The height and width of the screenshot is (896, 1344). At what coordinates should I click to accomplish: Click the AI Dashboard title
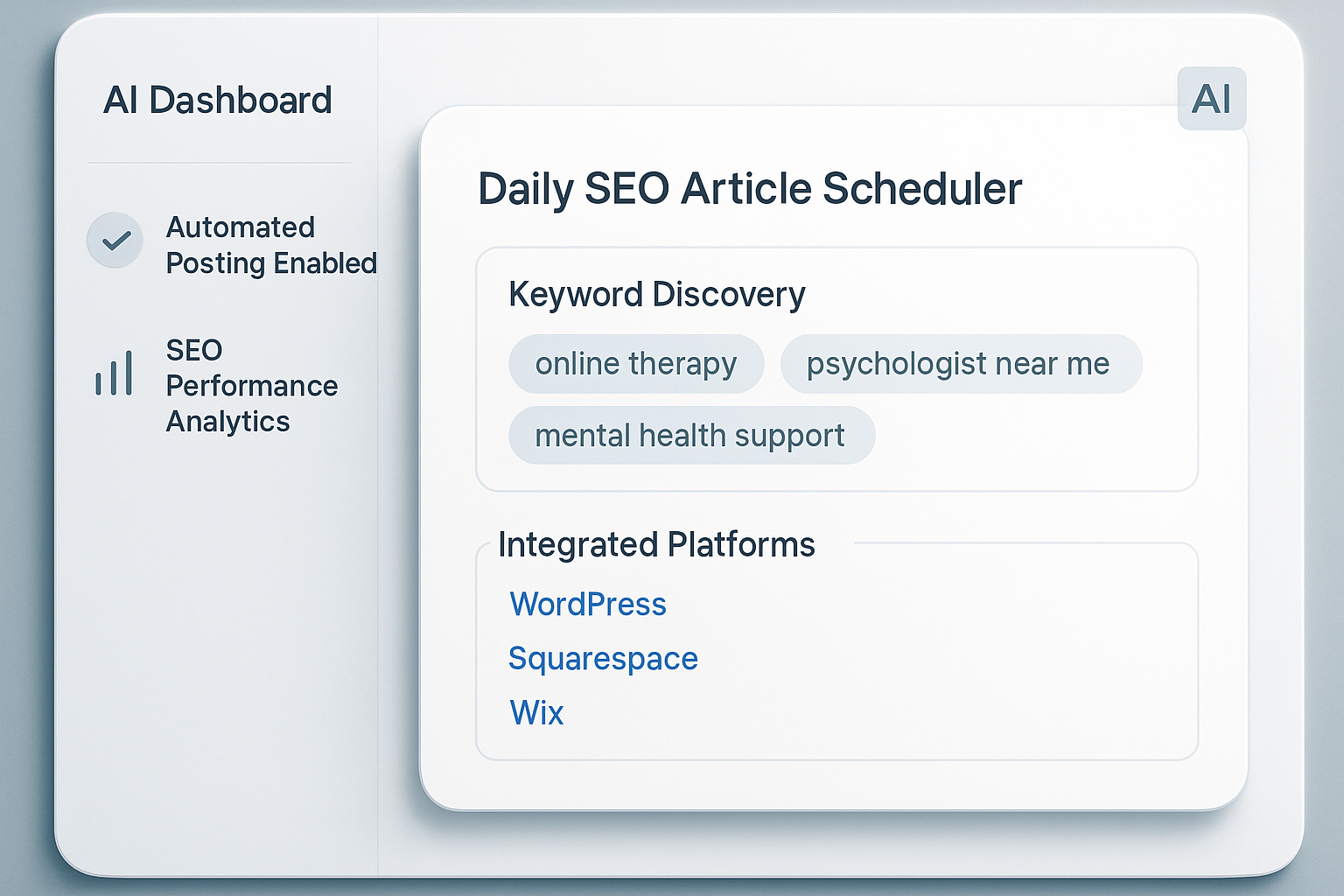[x=218, y=100]
